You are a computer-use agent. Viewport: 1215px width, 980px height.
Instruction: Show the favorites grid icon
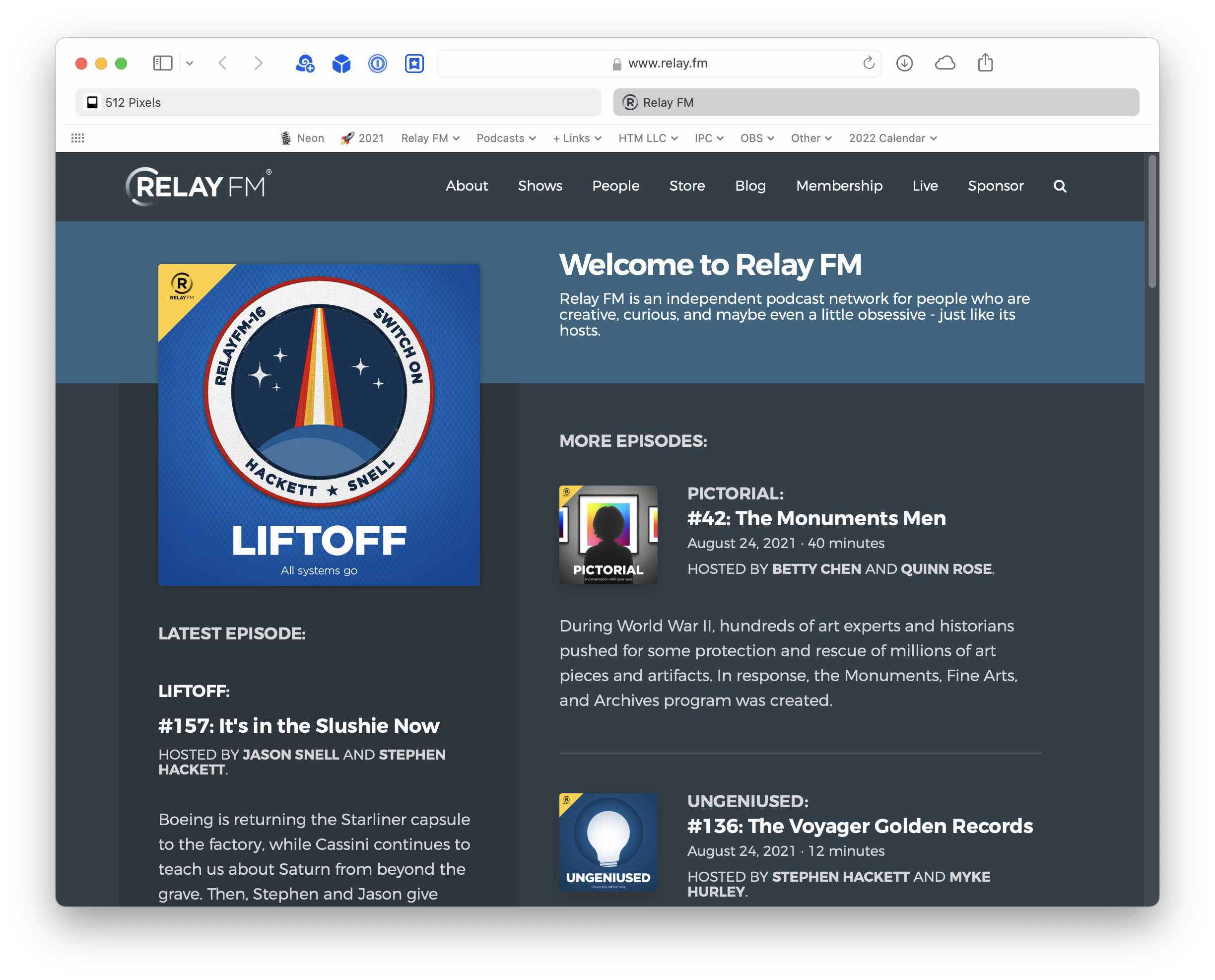point(78,138)
